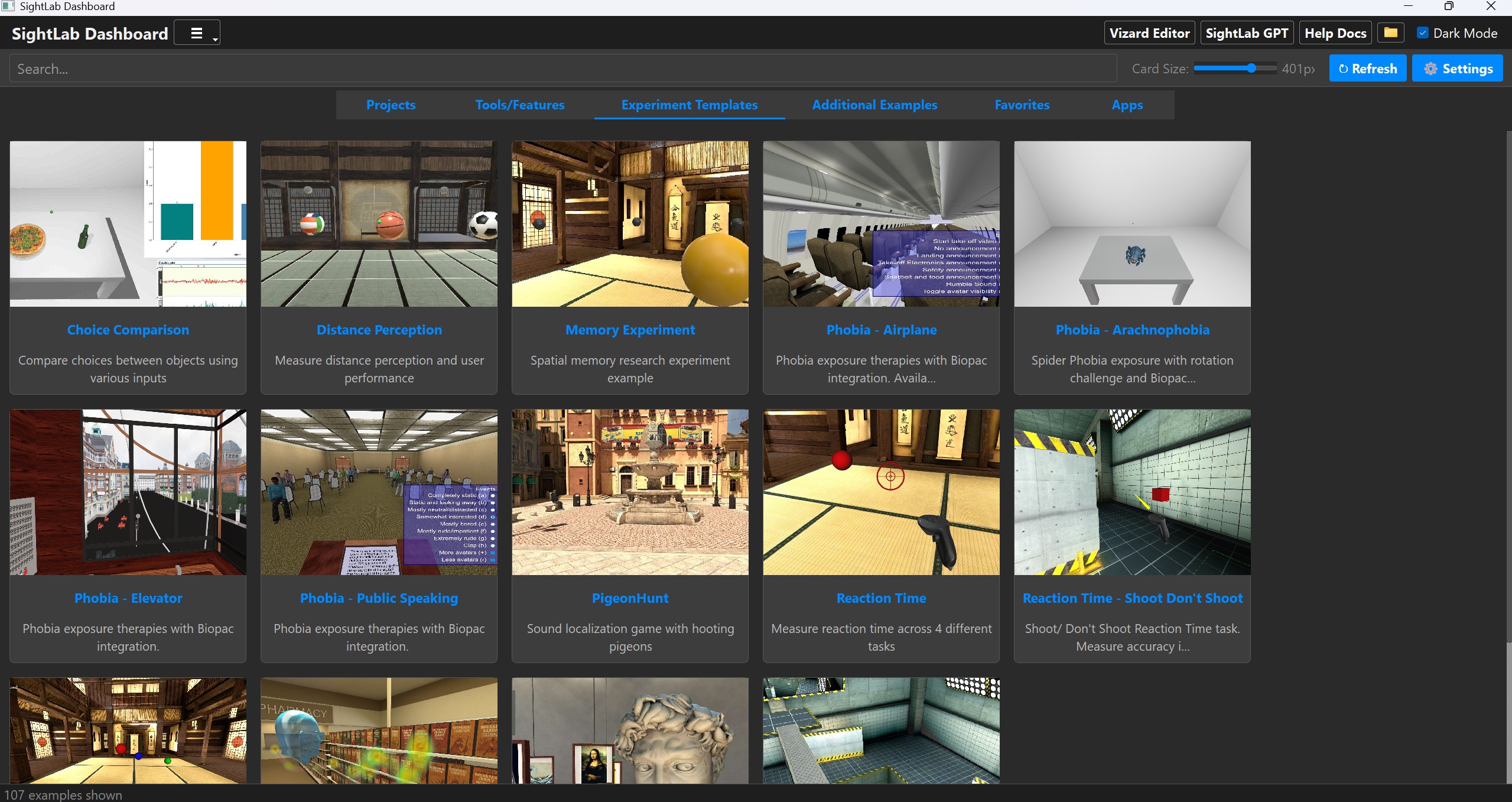The width and height of the screenshot is (1512, 802).
Task: Click the Refresh circular arrow icon
Action: click(x=1343, y=69)
